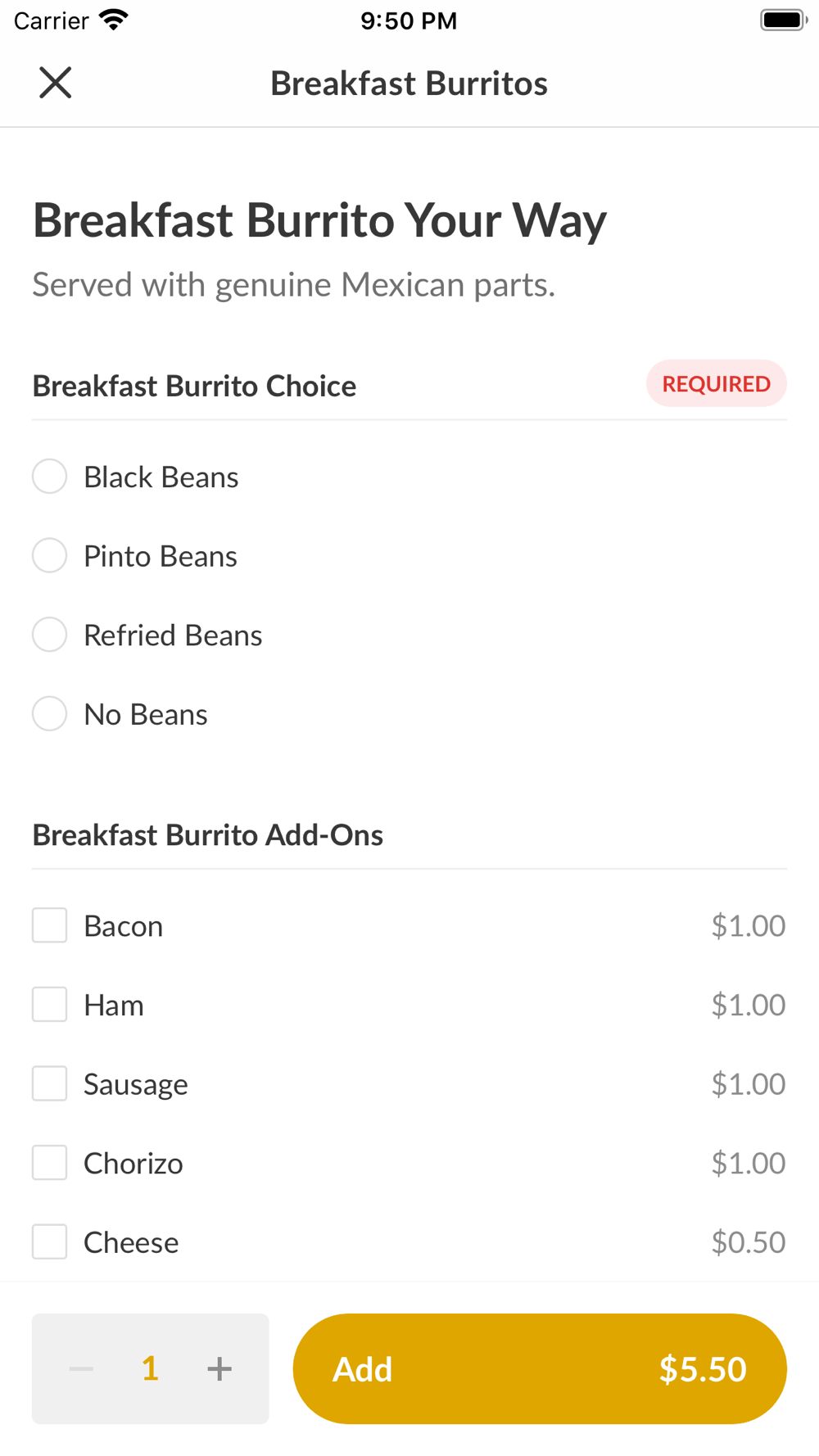Tap the Breakfast Burritos header title
Viewport: 819px width, 1456px height.
point(409,84)
